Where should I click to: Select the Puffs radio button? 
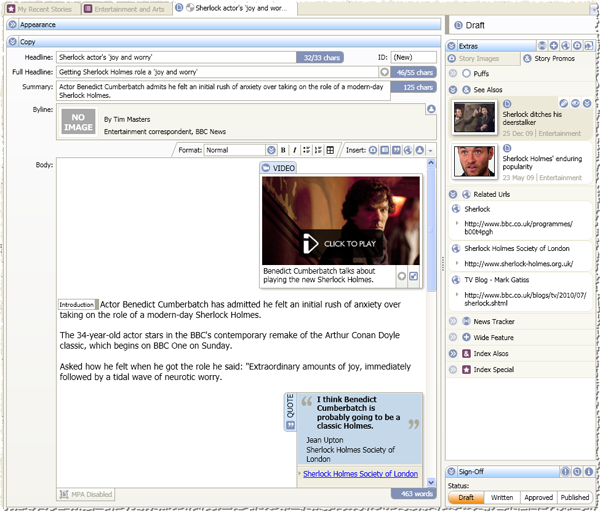(466, 73)
